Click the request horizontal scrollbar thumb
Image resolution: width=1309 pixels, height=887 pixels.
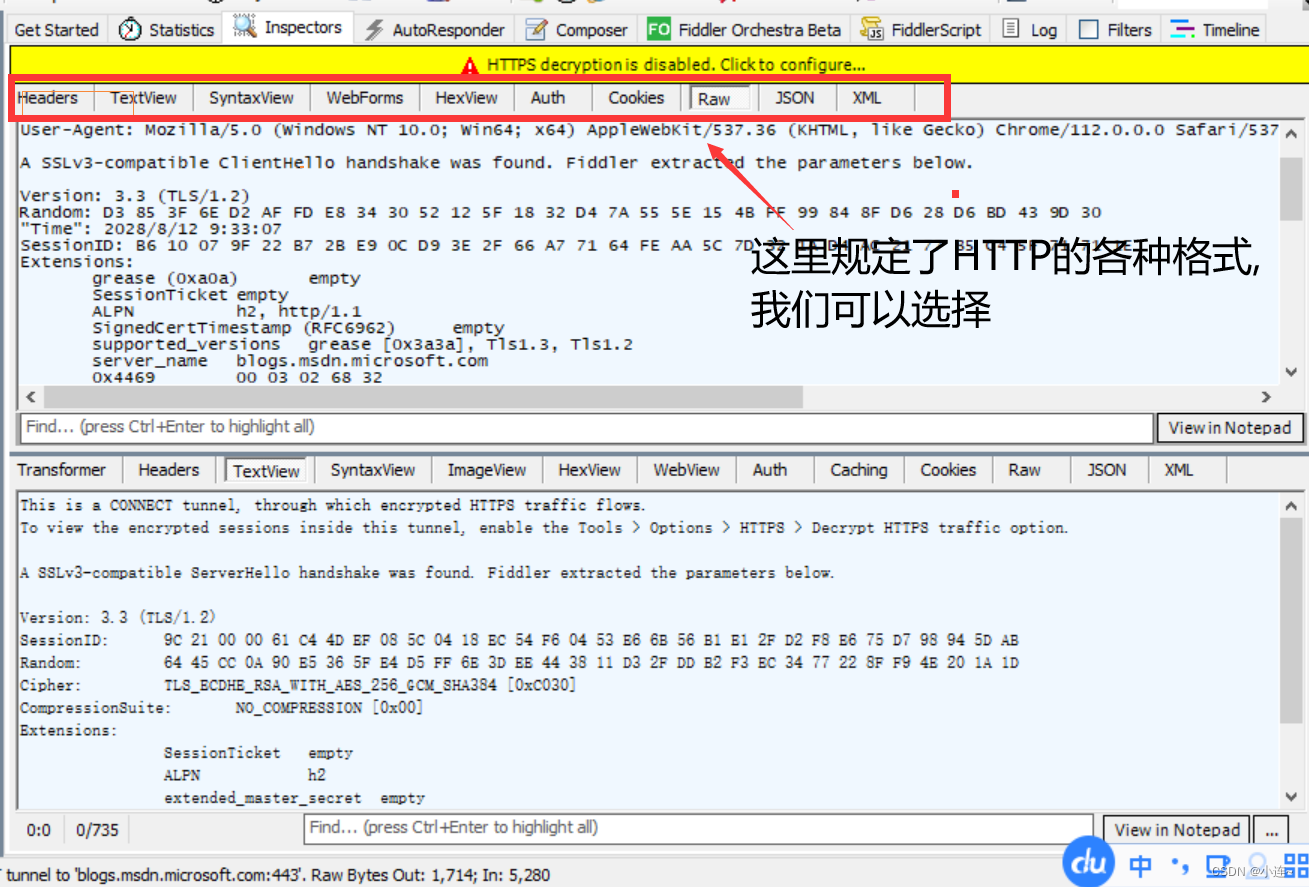click(x=421, y=397)
